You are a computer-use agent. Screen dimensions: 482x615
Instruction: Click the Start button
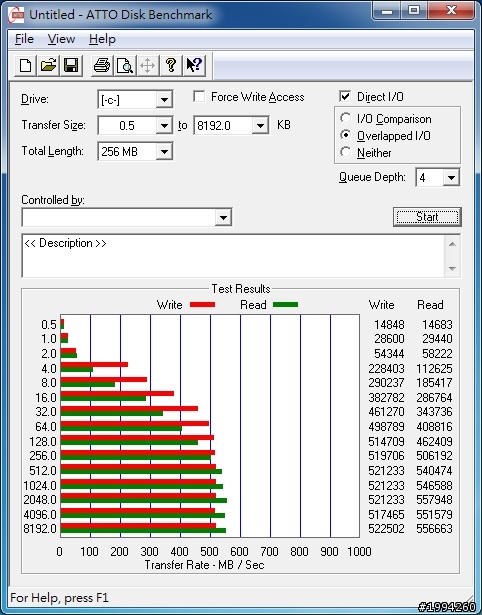[427, 217]
